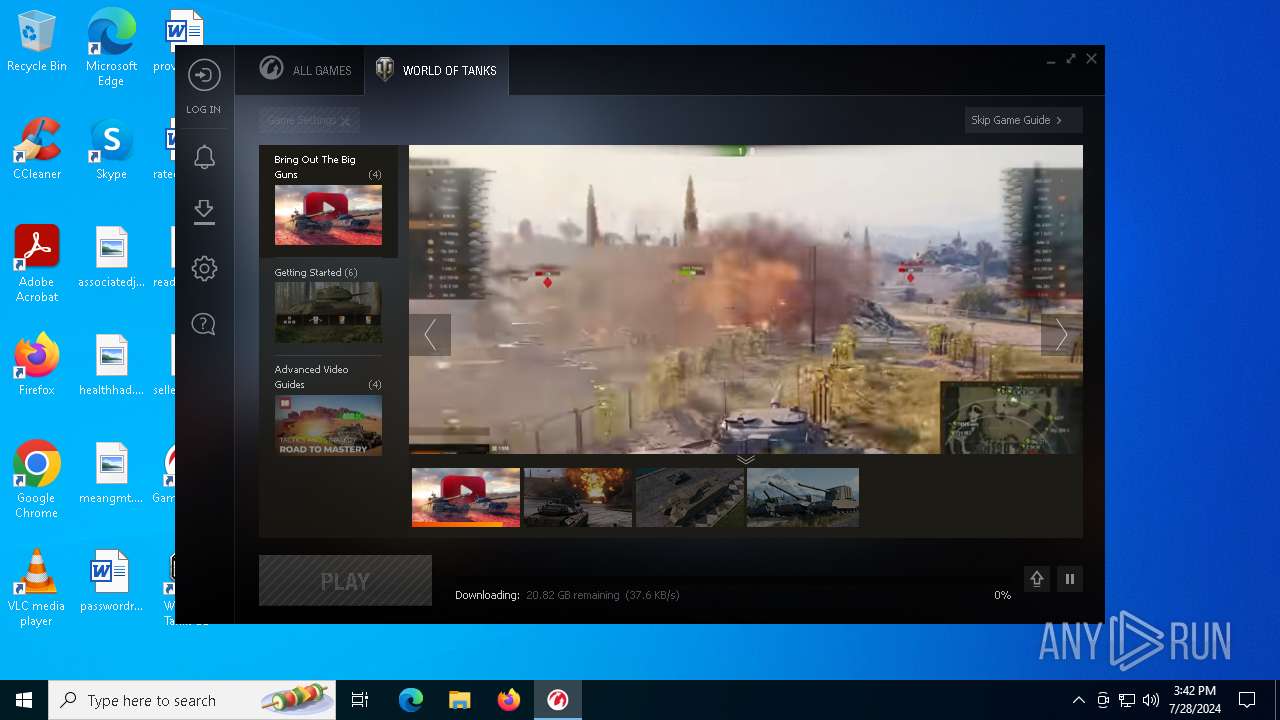Open File Explorer from taskbar
This screenshot has height=720, width=1280.
pos(460,700)
